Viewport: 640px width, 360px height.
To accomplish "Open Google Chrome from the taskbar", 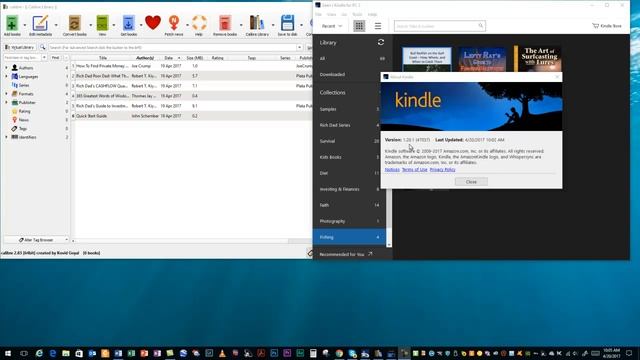I will (x=339, y=353).
